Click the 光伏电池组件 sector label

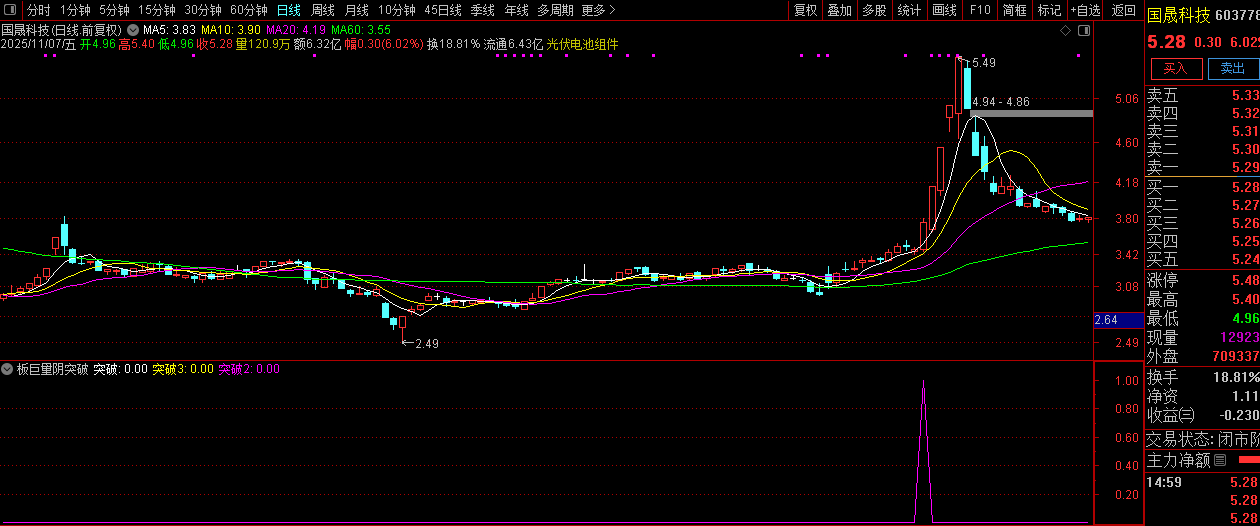(582, 44)
